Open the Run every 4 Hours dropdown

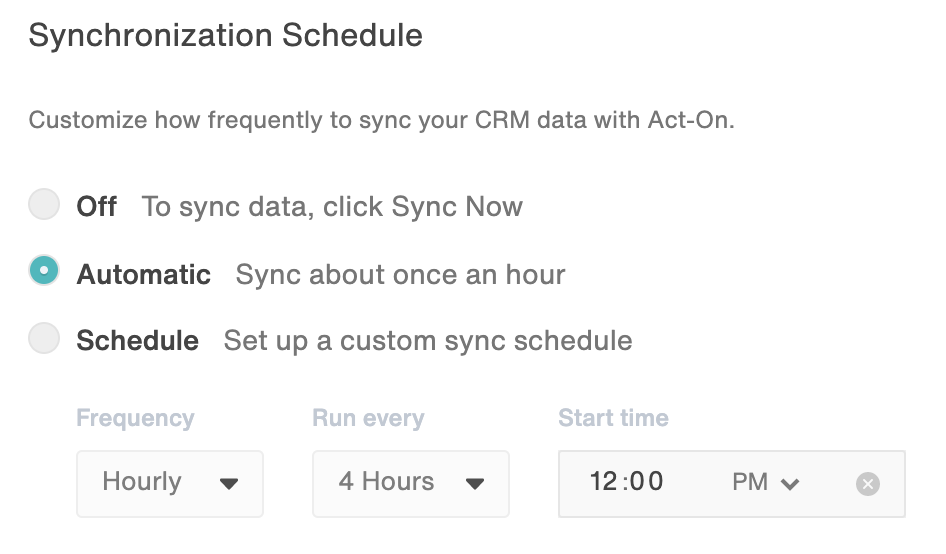[410, 483]
